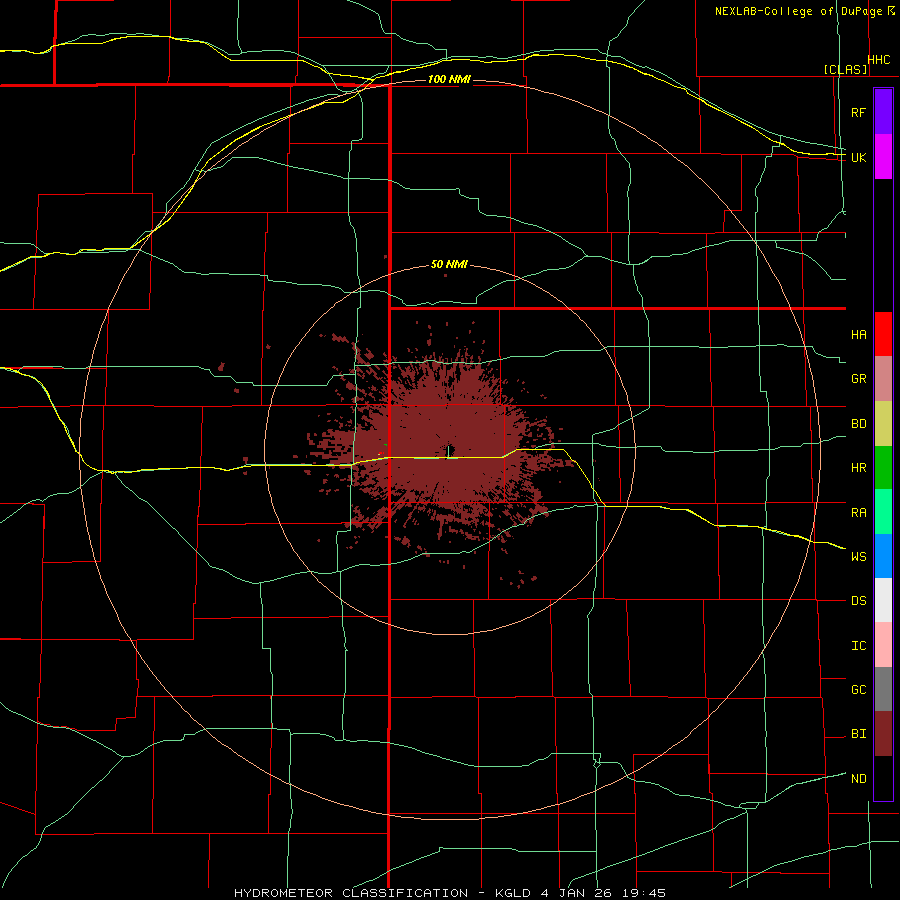Click the HA legend label
900x900 pixels.
[859, 335]
